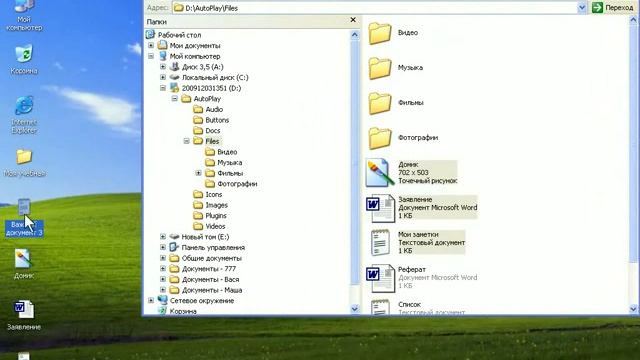Open the Музыка folder icon in file list
The height and width of the screenshot is (360, 640).
[380, 68]
